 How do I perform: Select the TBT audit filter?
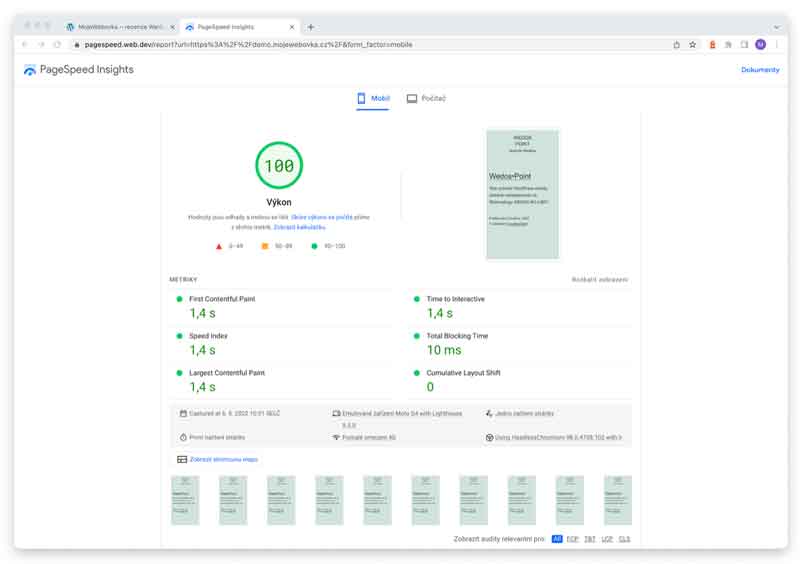click(x=590, y=539)
